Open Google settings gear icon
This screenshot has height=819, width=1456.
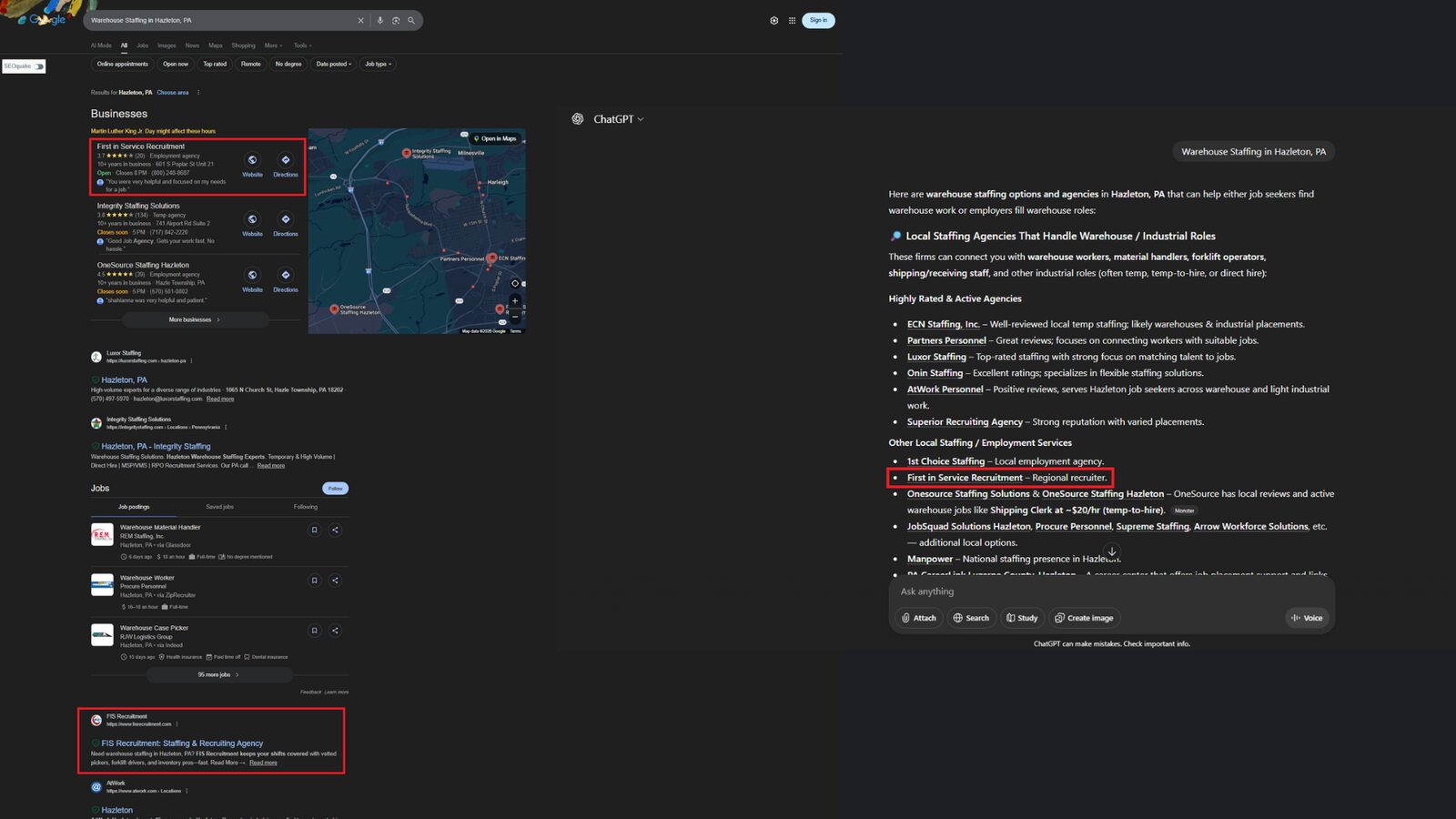click(774, 20)
